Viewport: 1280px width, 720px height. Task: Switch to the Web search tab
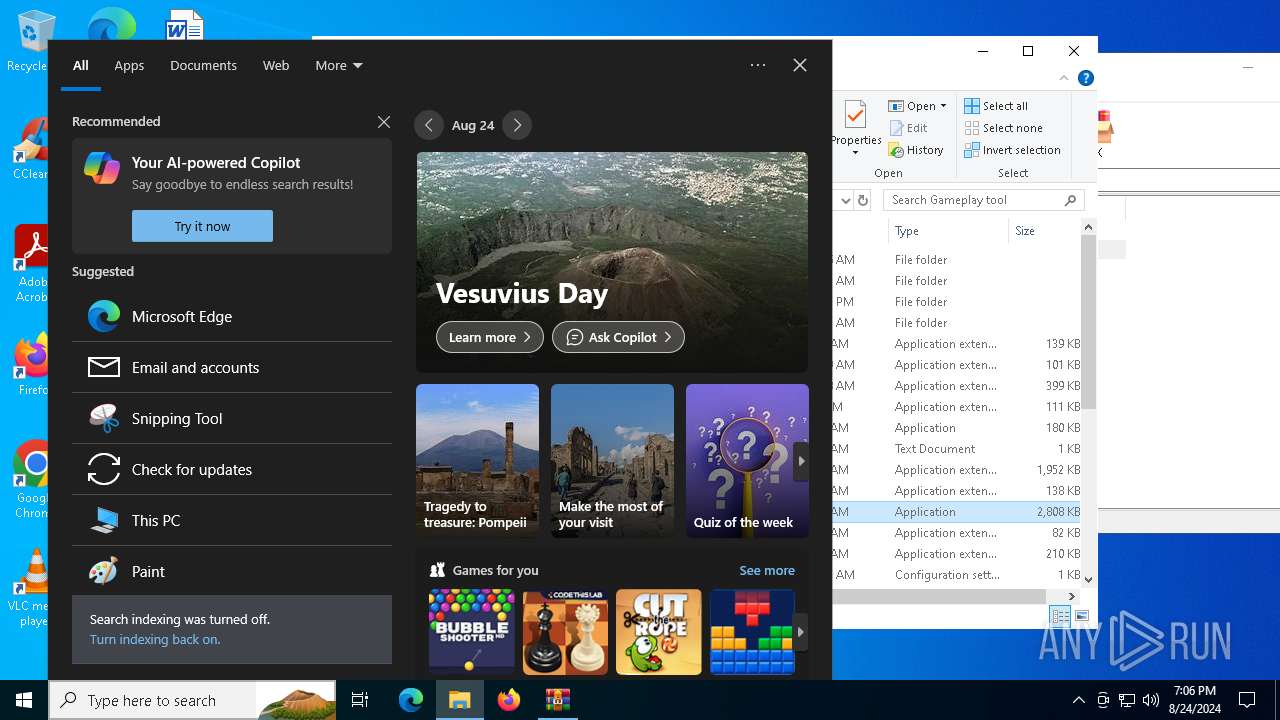click(x=276, y=65)
